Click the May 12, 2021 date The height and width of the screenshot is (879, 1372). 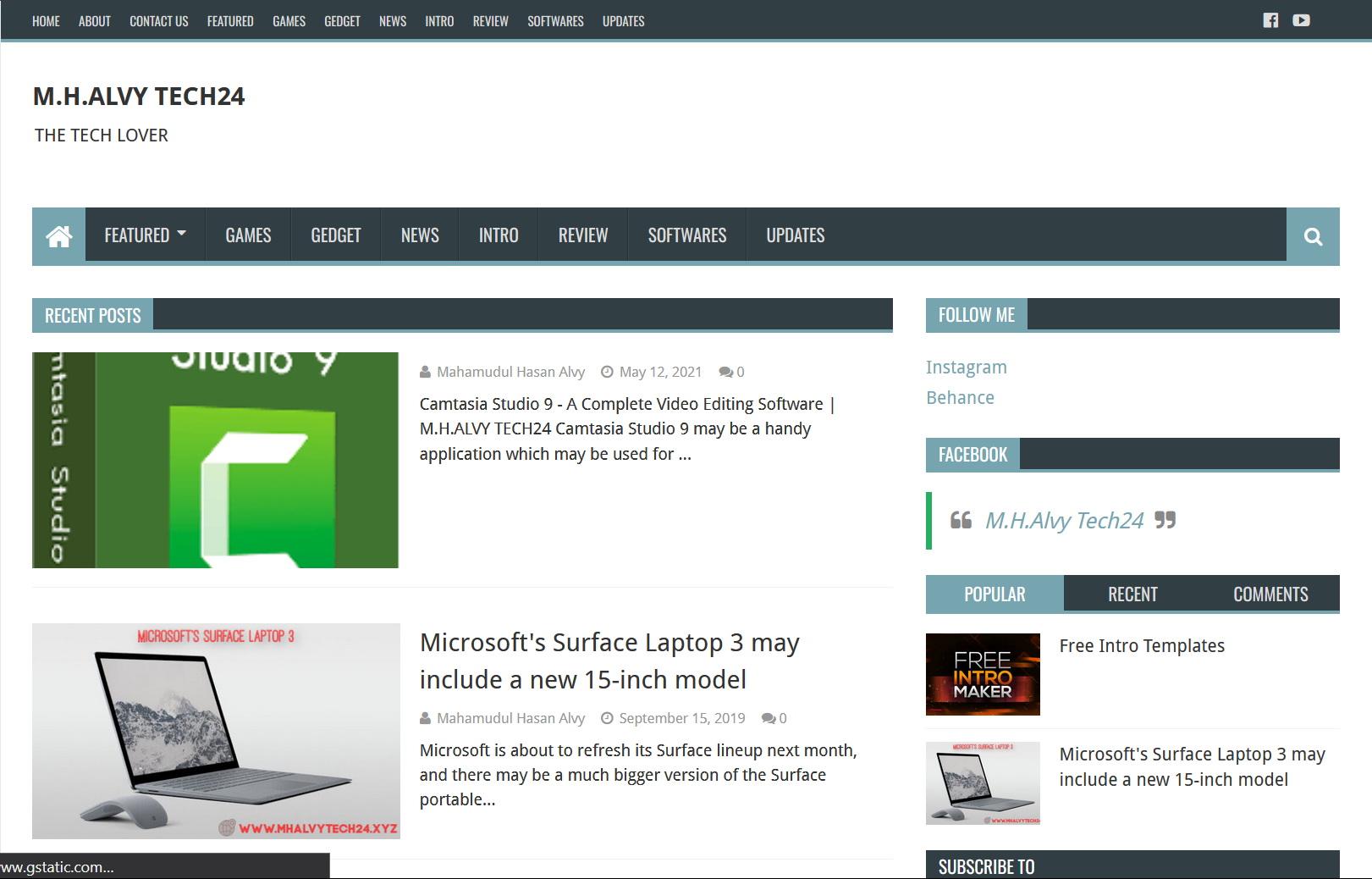660,372
